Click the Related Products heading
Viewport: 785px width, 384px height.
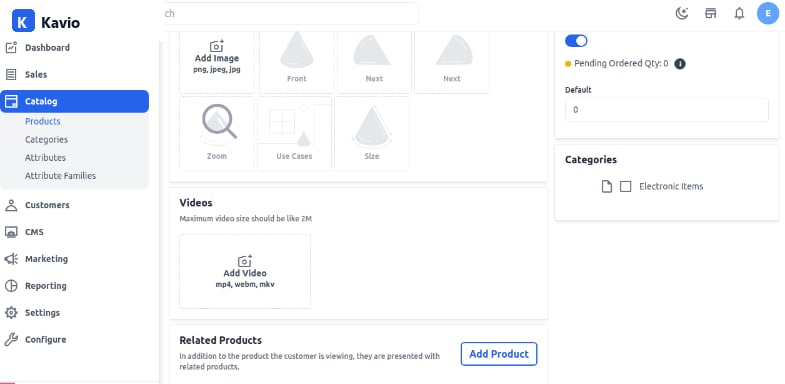click(220, 340)
